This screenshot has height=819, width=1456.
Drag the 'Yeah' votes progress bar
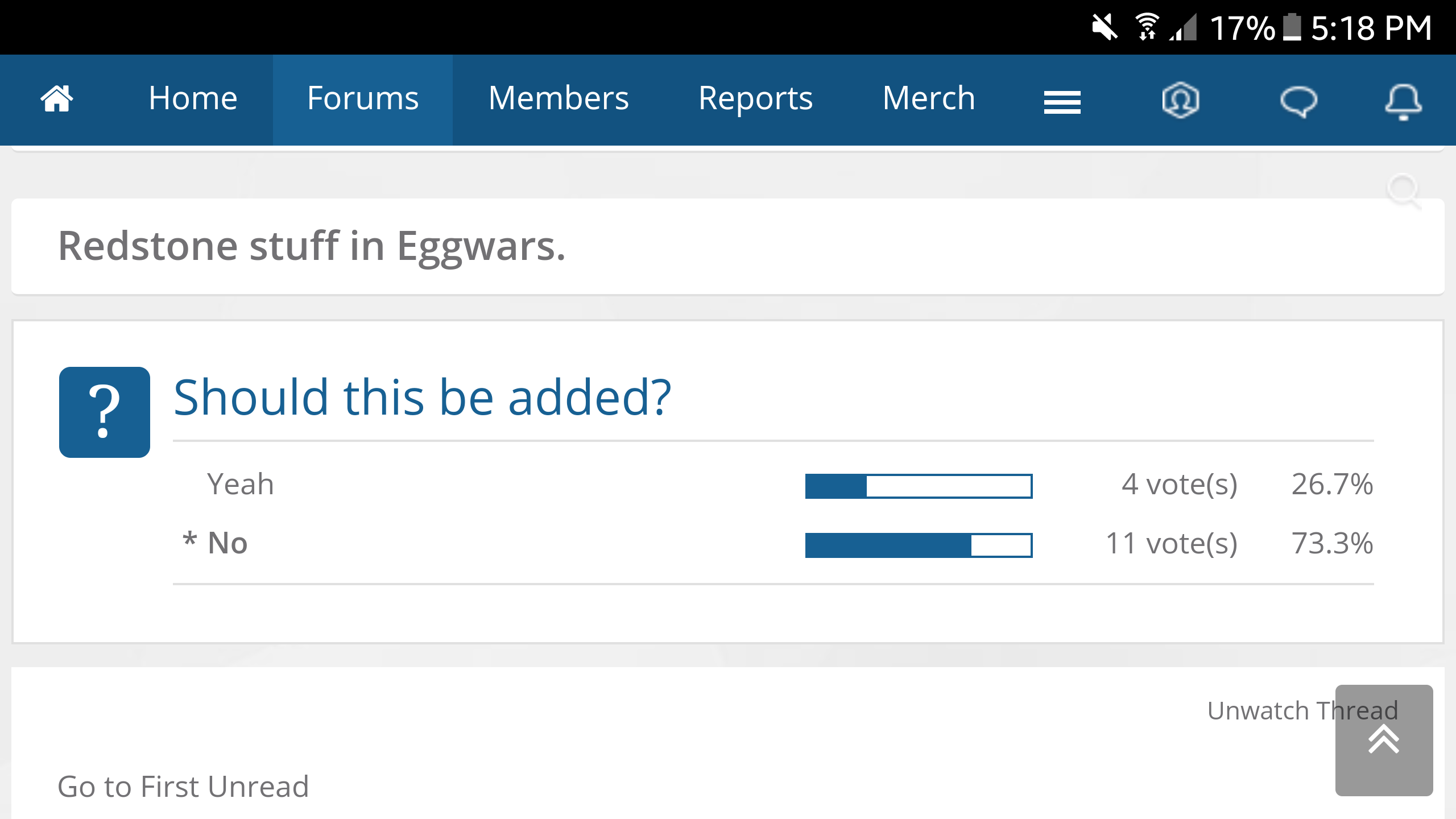click(x=919, y=485)
